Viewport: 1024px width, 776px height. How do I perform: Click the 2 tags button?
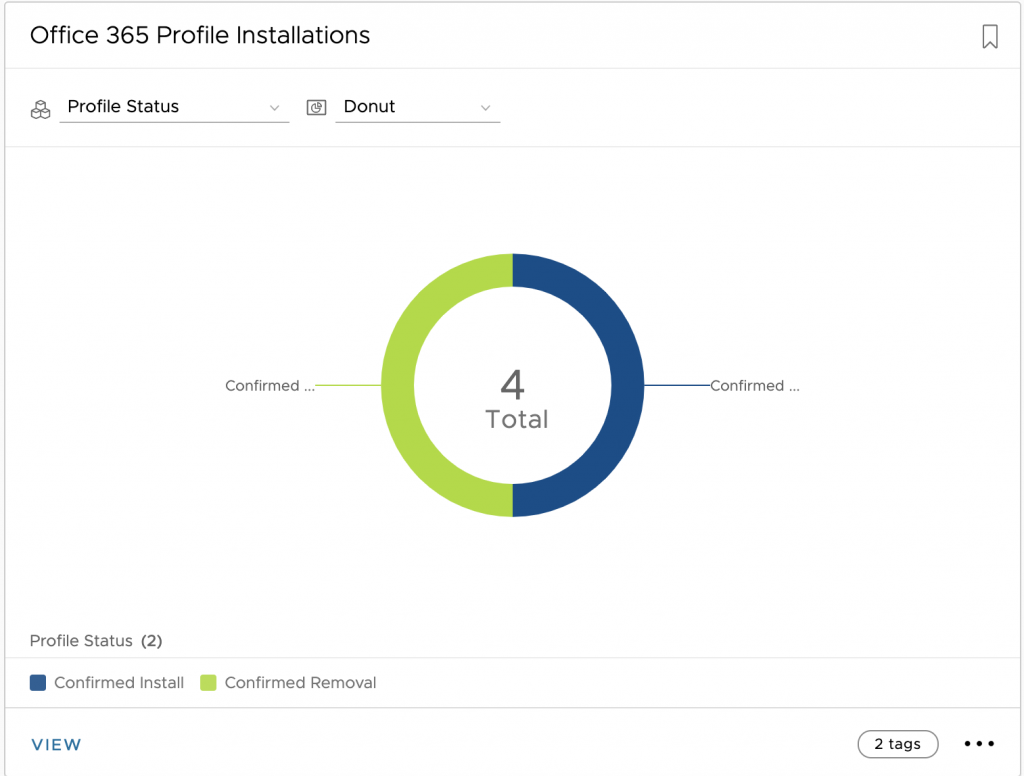coord(897,744)
